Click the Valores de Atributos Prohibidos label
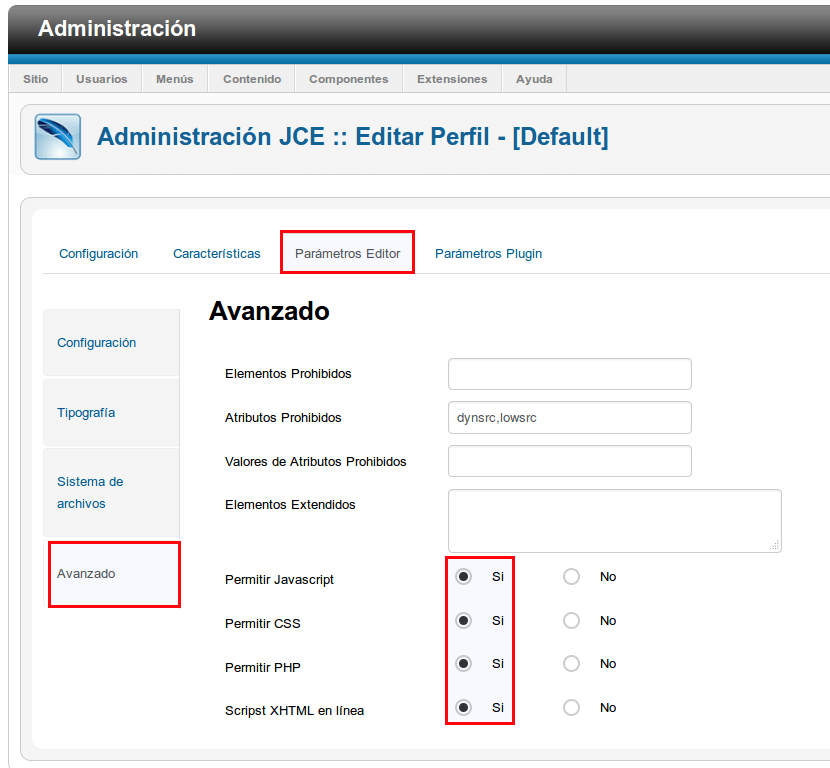The image size is (830, 768). click(x=315, y=462)
